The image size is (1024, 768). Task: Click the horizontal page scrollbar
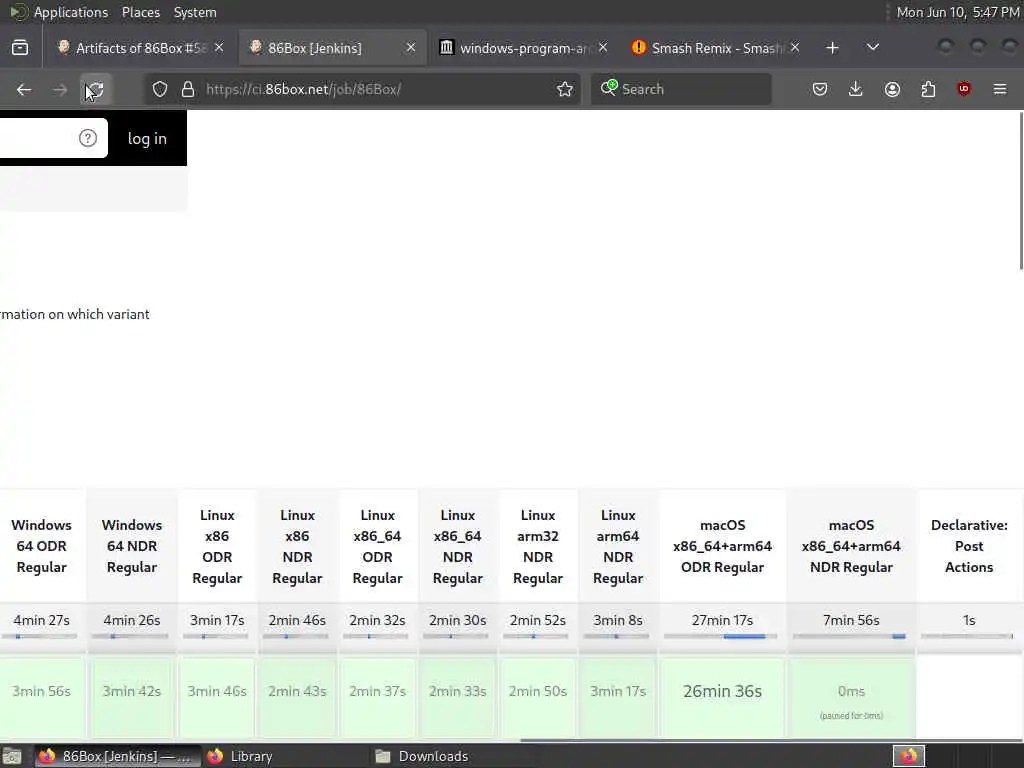pyautogui.click(x=771, y=740)
